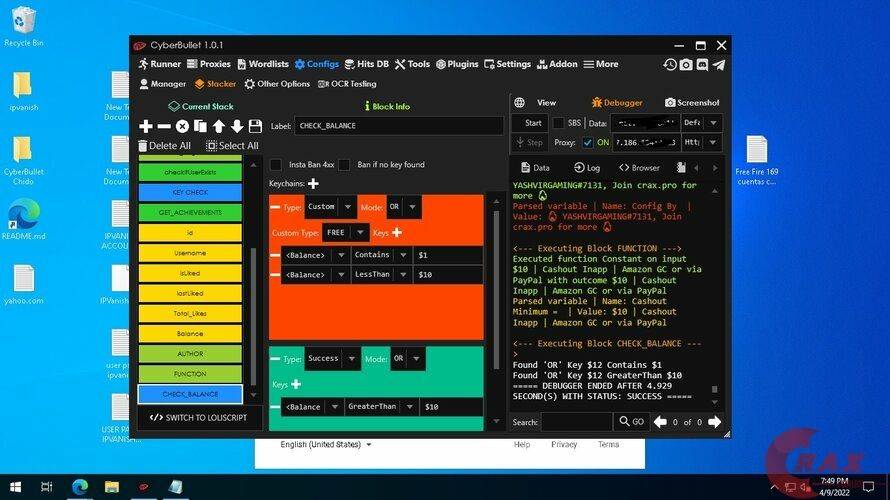The height and width of the screenshot is (500, 890).
Task: Open Microsoft Edge in the taskbar
Action: (x=80, y=487)
